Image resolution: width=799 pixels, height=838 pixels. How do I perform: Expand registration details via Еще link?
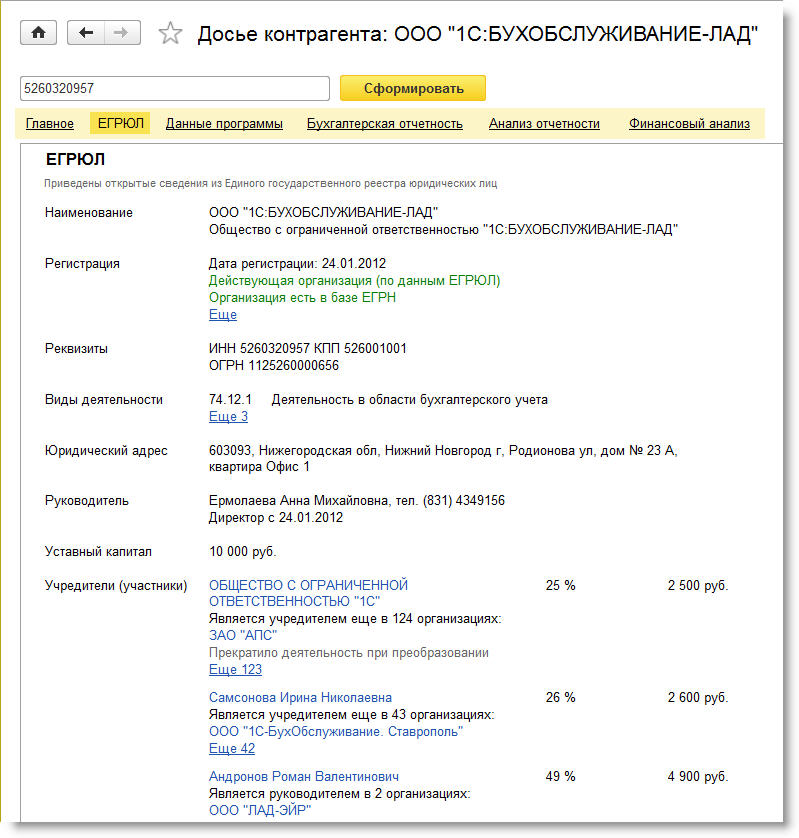(223, 314)
